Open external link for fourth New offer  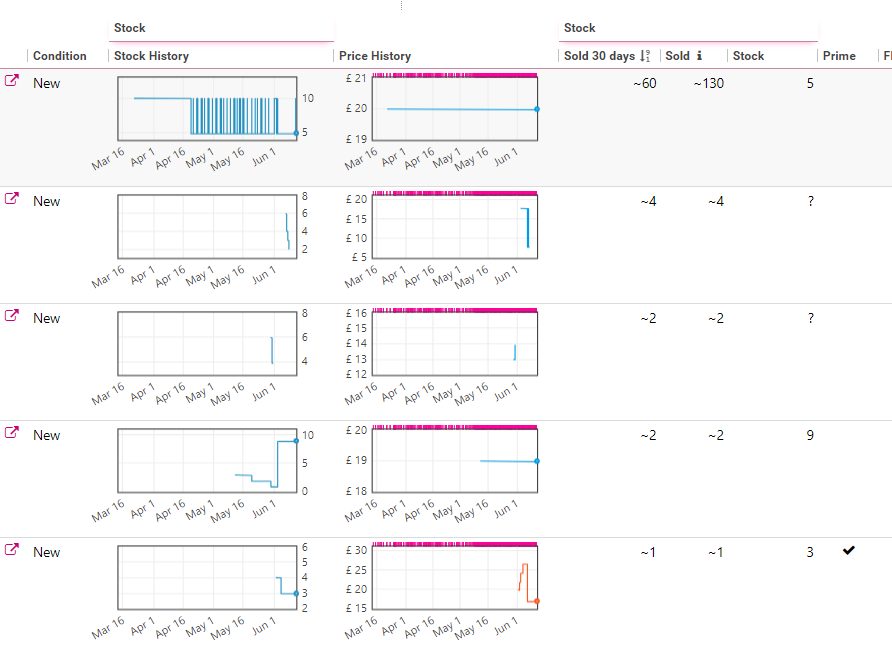coord(11,432)
